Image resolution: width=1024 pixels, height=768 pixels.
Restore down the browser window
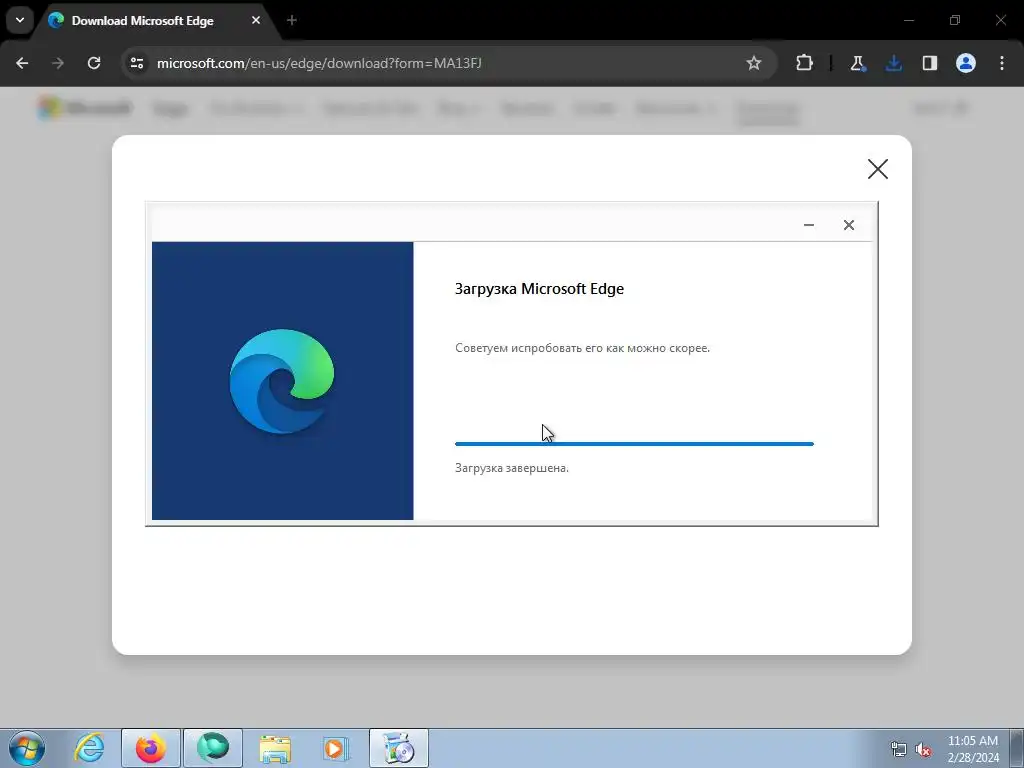[955, 20]
